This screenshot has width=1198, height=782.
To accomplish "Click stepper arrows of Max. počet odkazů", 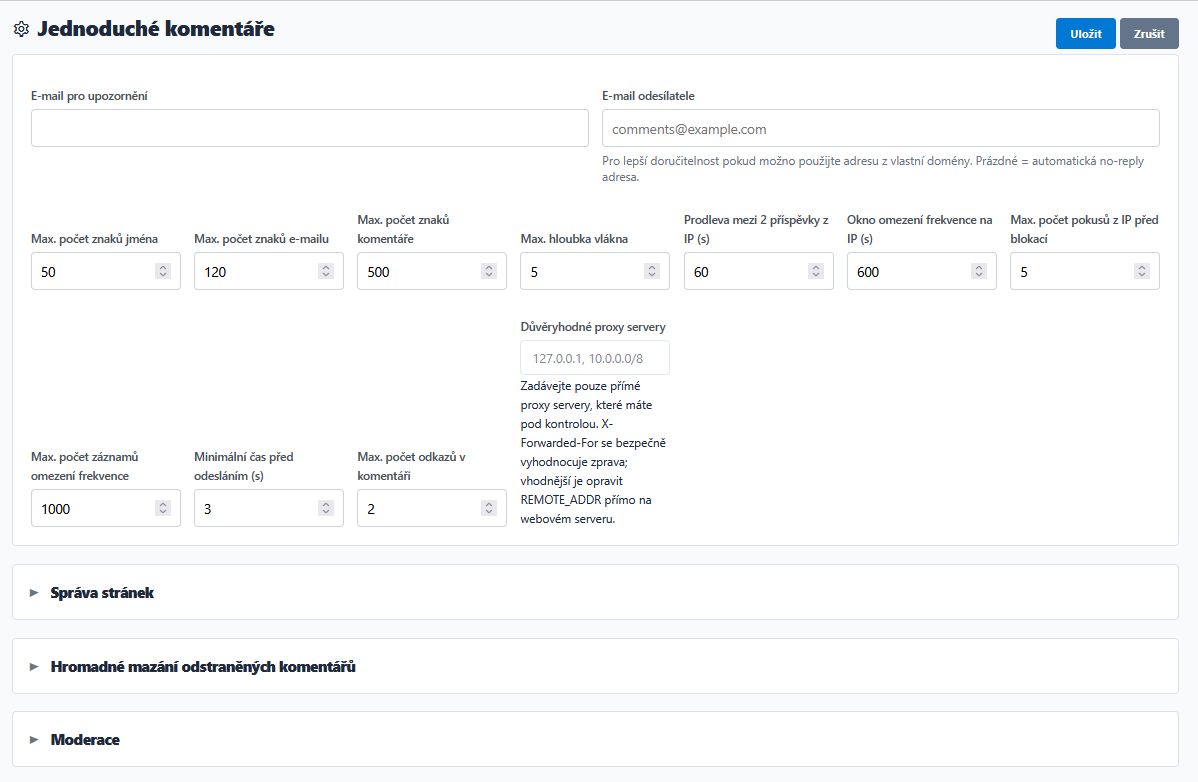I will click(489, 508).
